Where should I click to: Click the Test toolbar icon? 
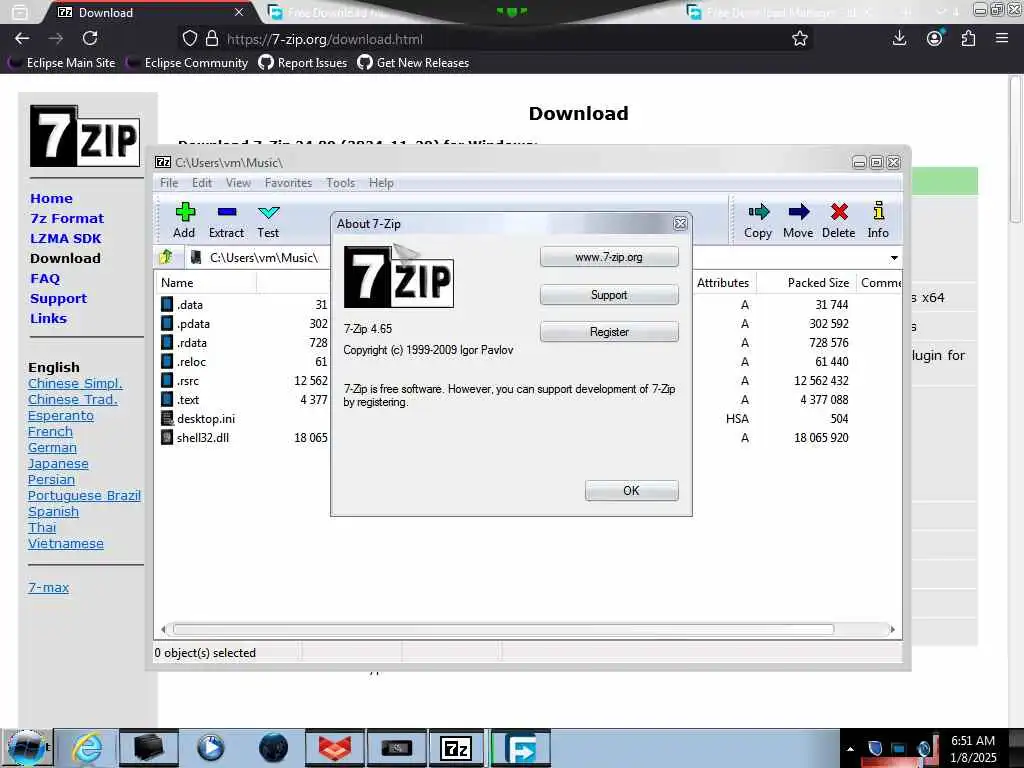click(268, 212)
